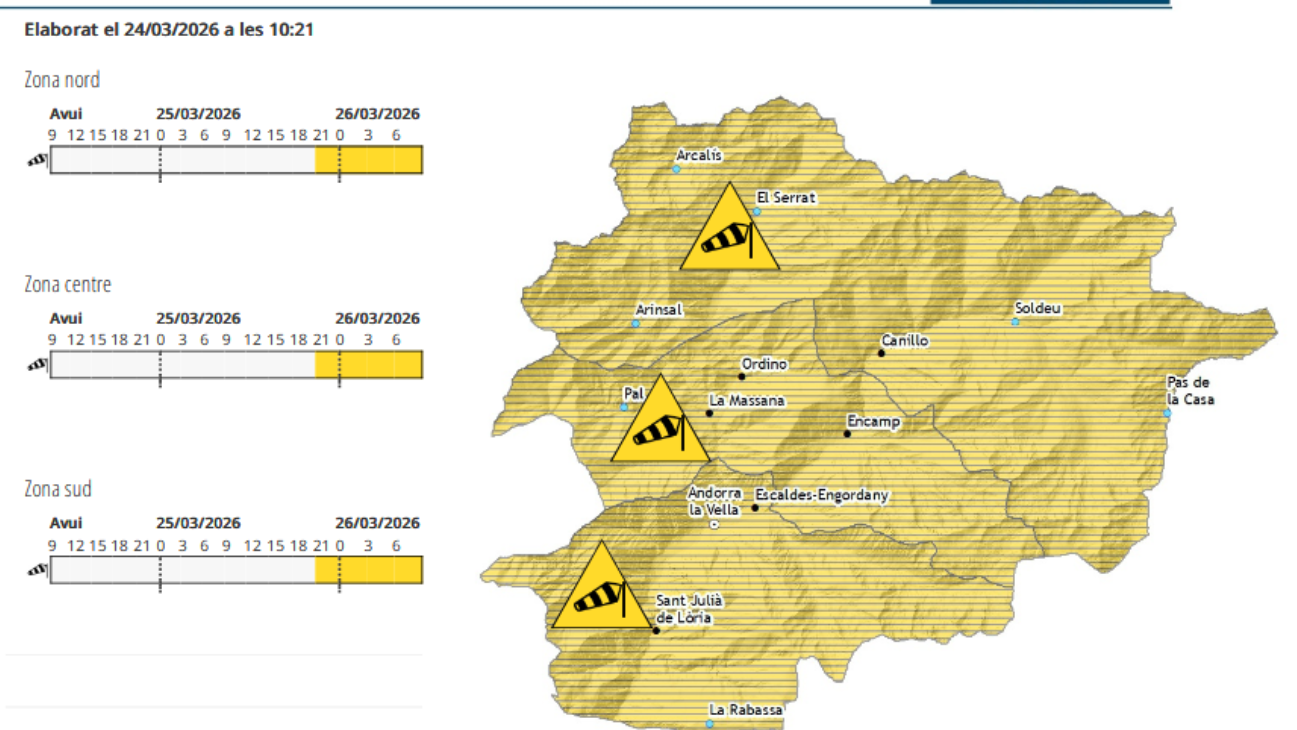Select the yellow alert segment in Zona nord timeline
Viewport: 1297px width, 730px height.
pyautogui.click(x=368, y=160)
